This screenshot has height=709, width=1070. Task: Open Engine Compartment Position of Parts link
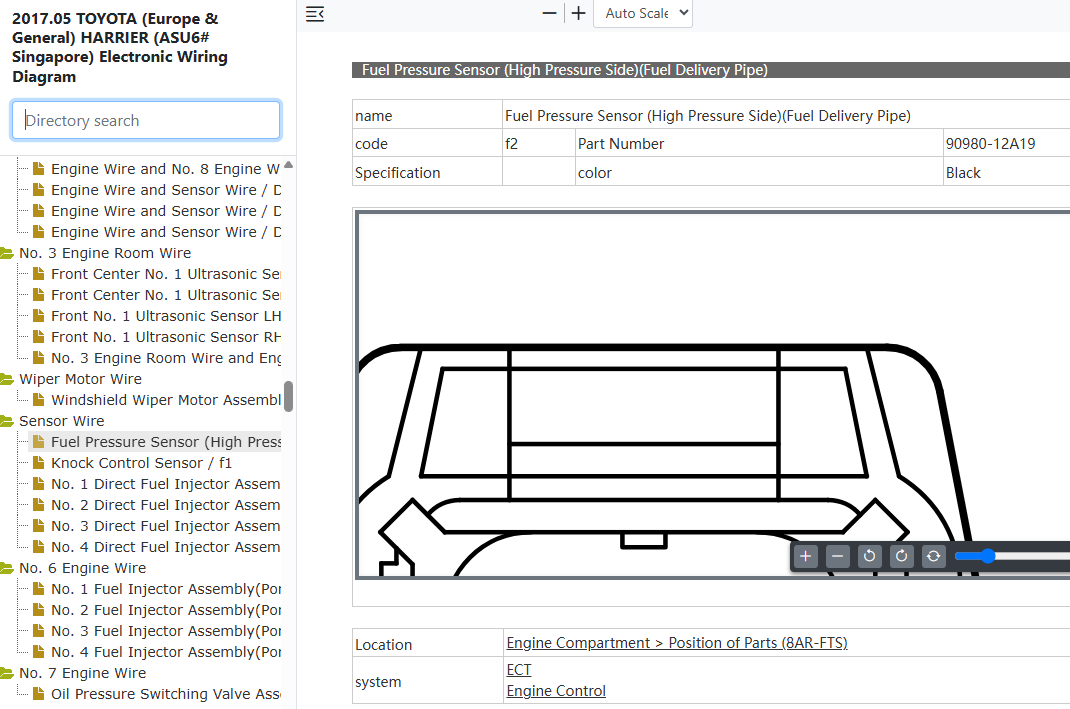coord(676,643)
